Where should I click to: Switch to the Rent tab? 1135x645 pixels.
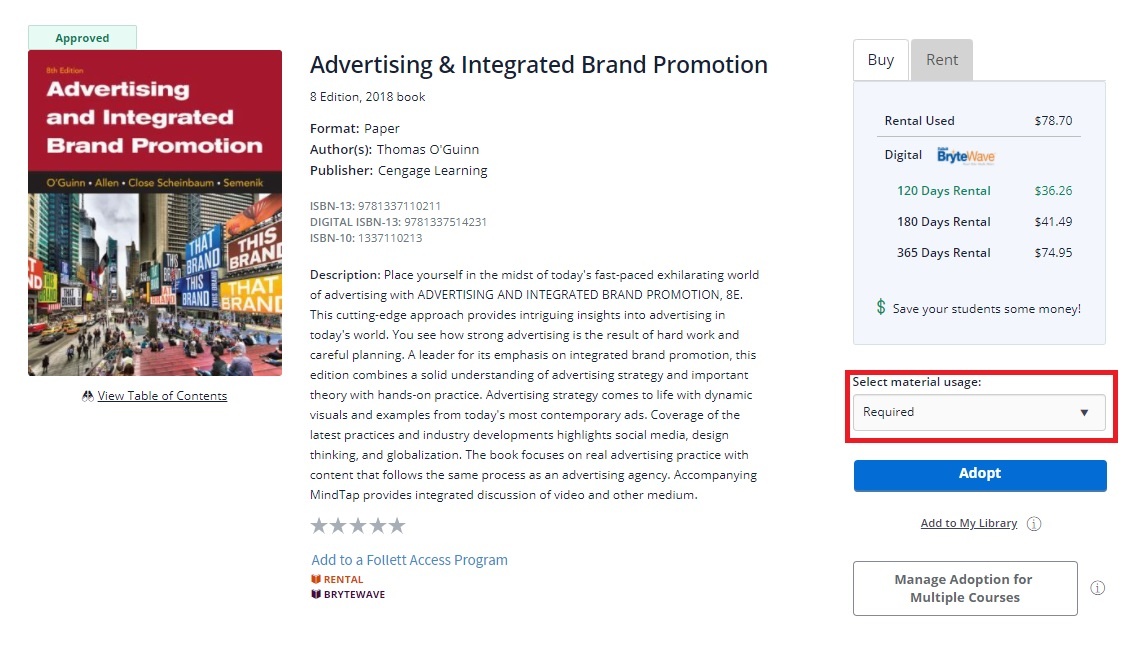click(x=942, y=60)
